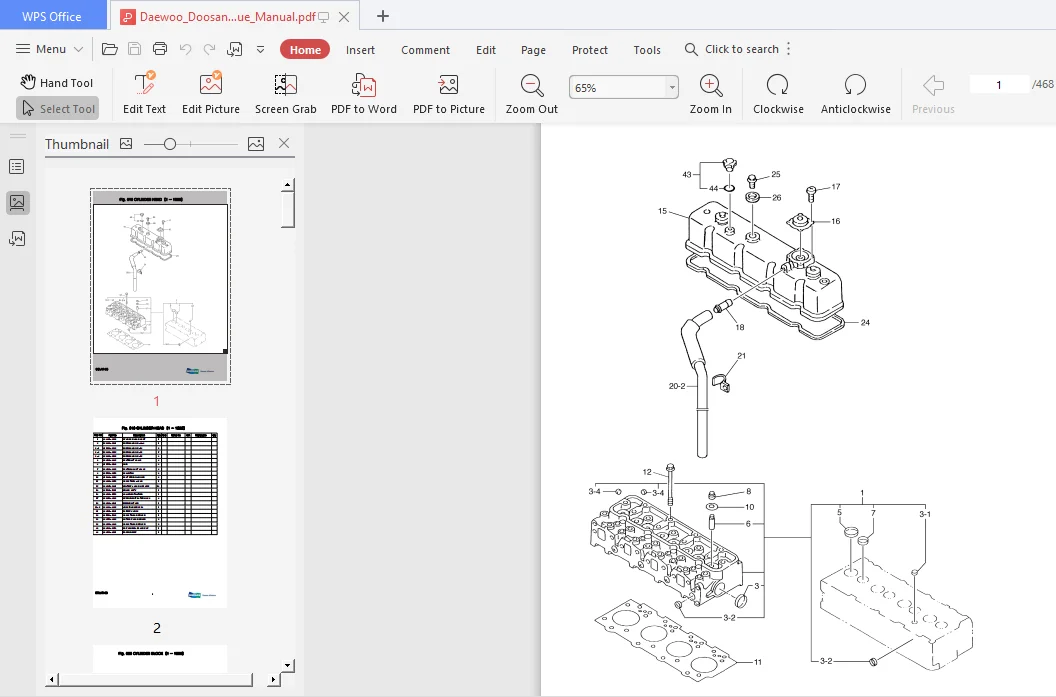Screen dimensions: 1056x697
Task: Switch to the Insert tab
Action: click(360, 50)
